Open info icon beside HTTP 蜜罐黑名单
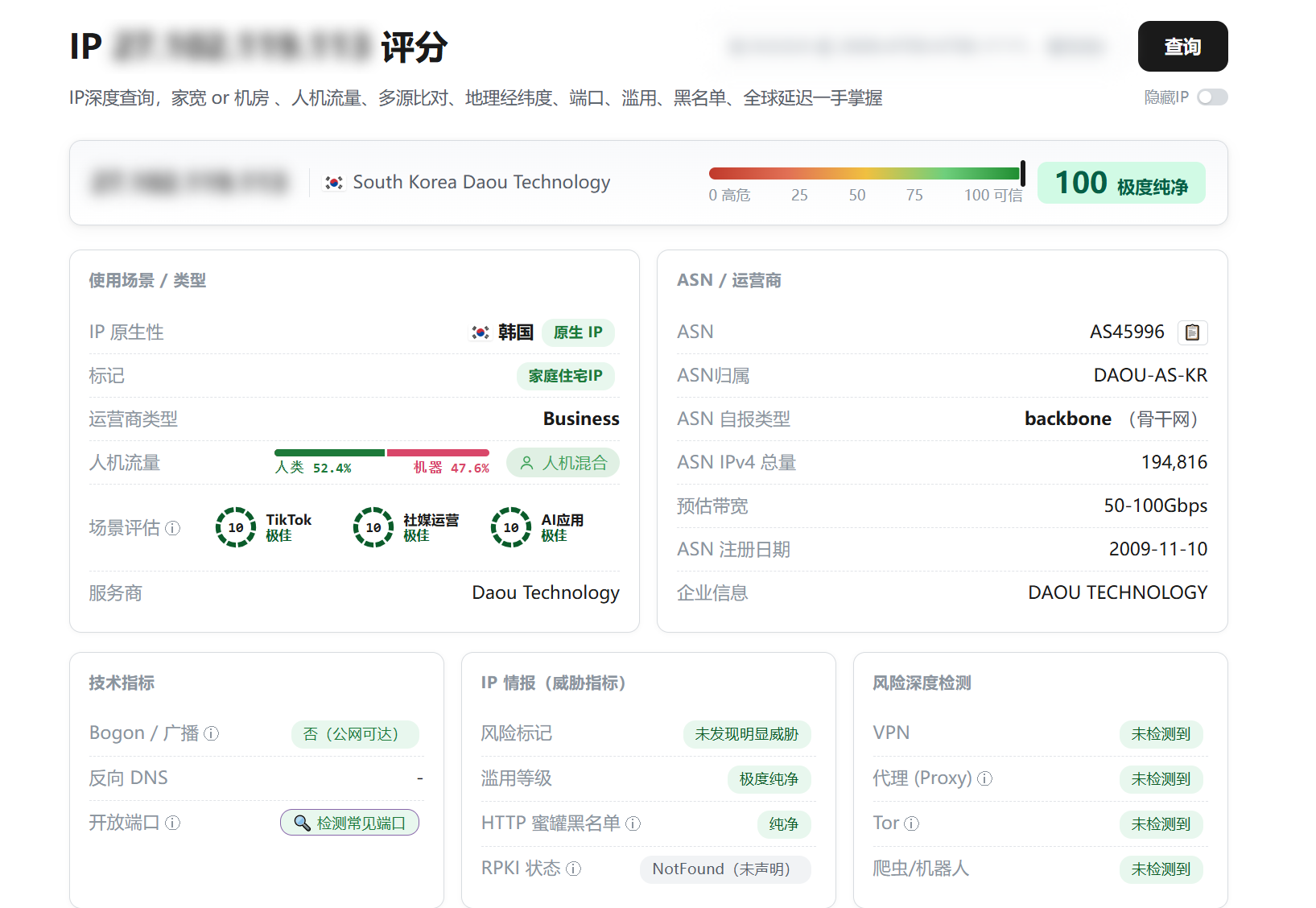The height and width of the screenshot is (908, 1316). click(633, 823)
